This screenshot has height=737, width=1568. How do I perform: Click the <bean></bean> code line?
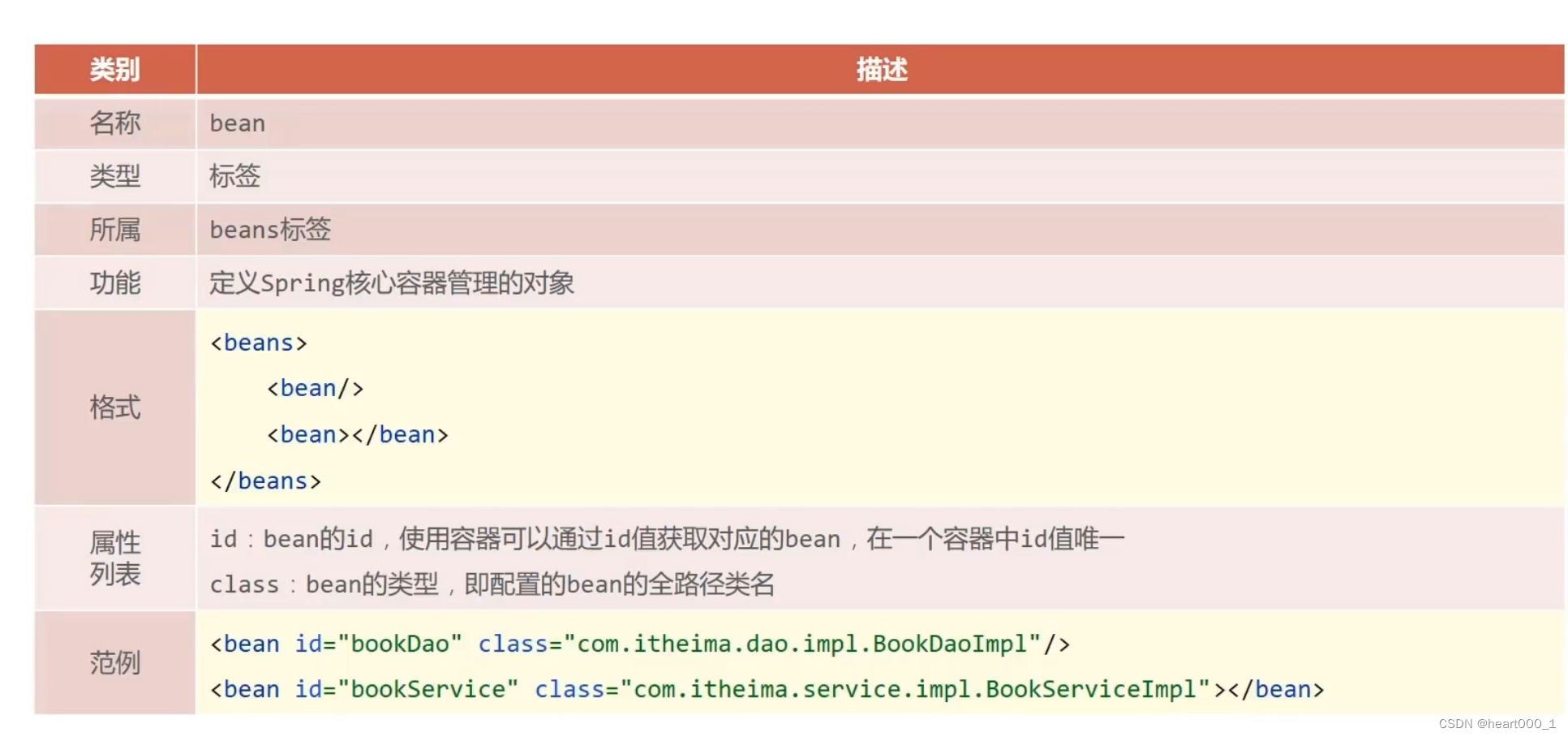point(358,434)
